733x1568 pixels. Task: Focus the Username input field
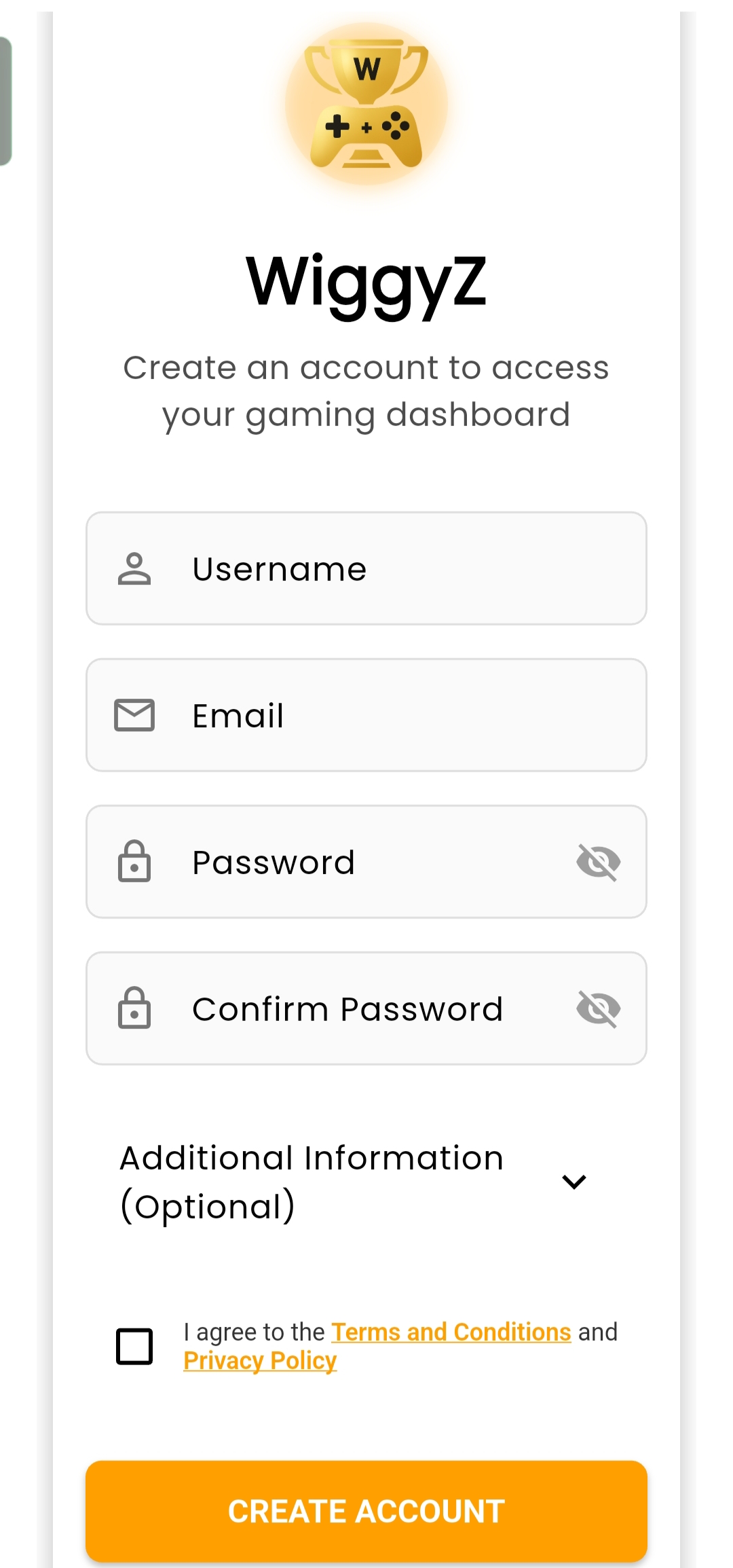pyautogui.click(x=380, y=568)
